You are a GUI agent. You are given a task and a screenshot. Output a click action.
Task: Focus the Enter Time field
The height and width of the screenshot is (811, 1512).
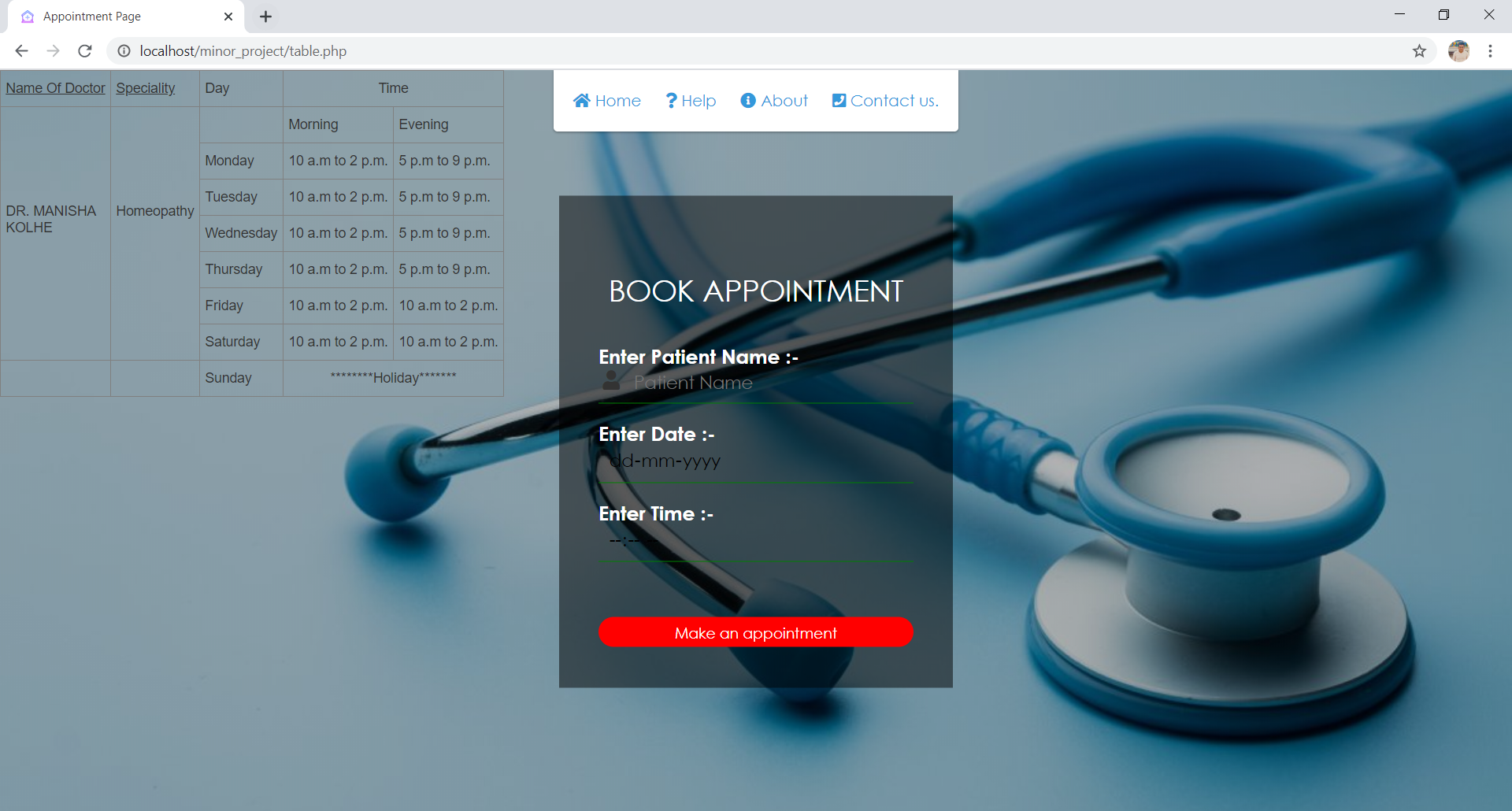point(756,541)
